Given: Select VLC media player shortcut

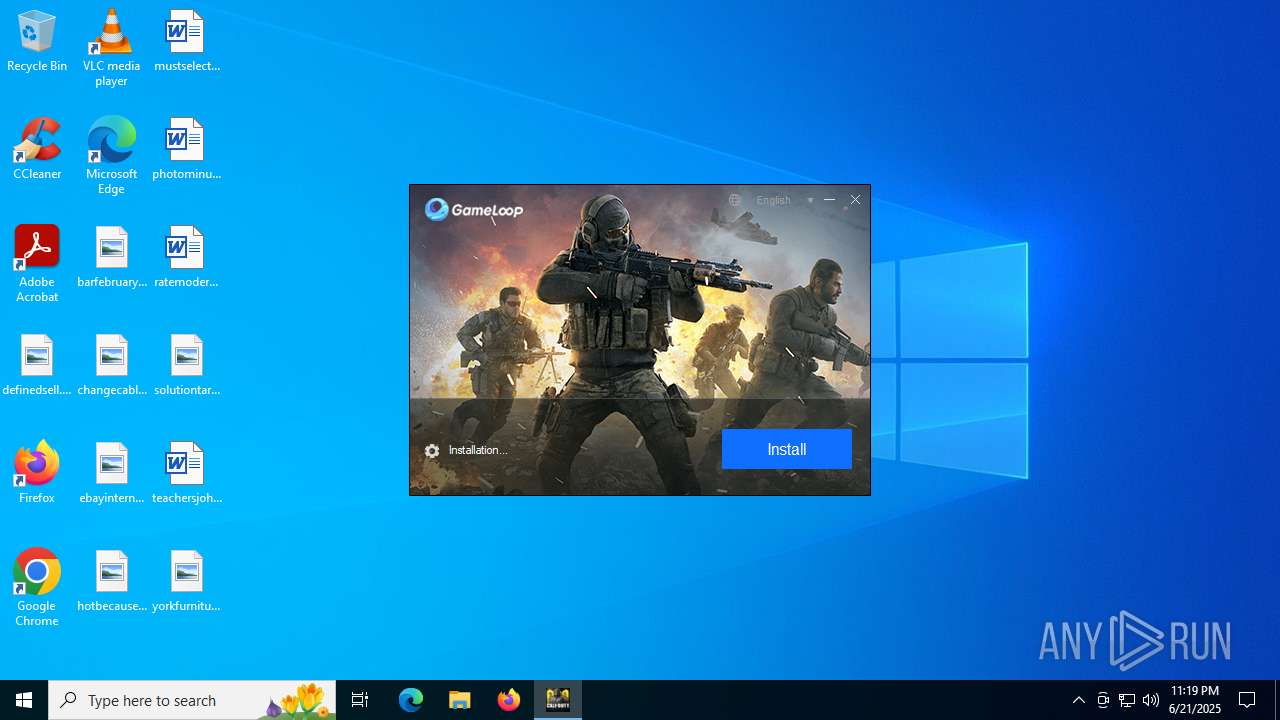Looking at the screenshot, I should [x=111, y=48].
